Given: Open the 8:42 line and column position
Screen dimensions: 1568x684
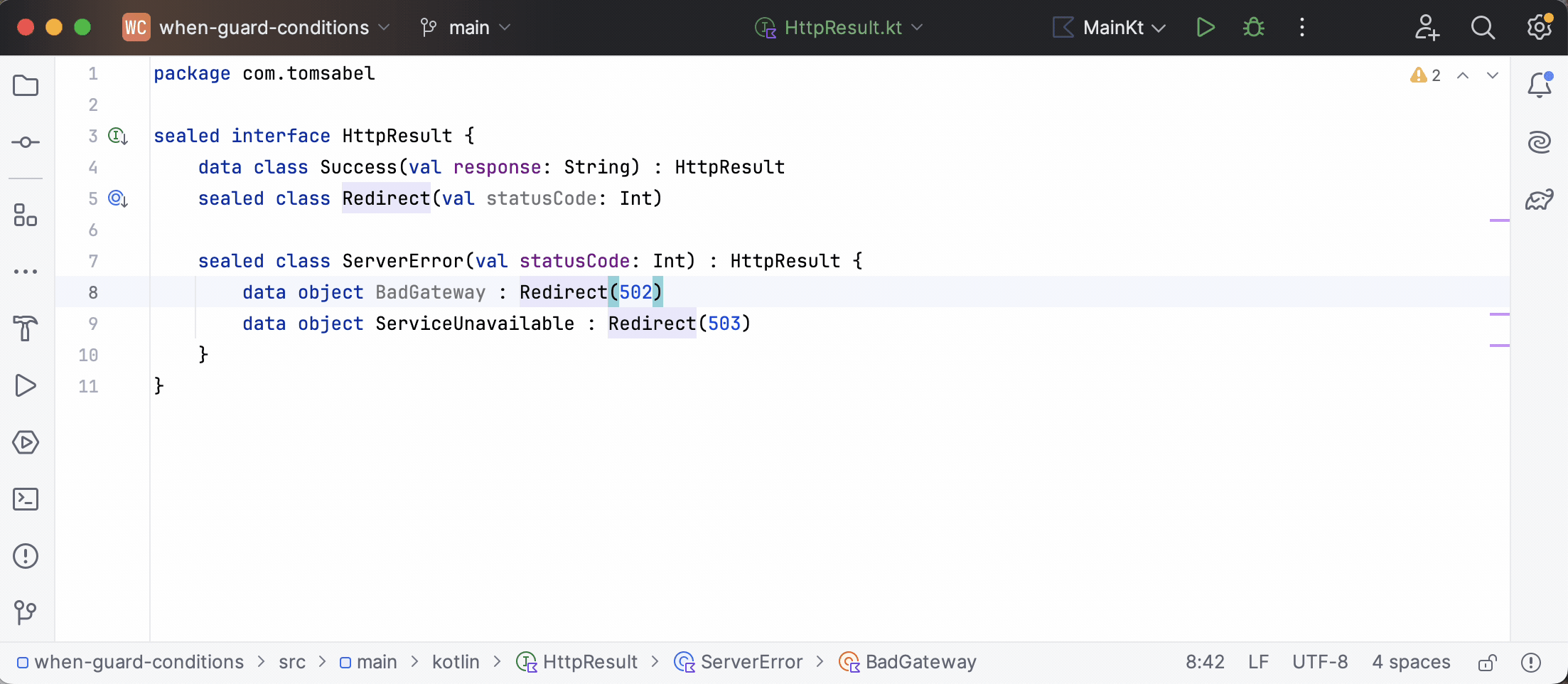Looking at the screenshot, I should [1205, 662].
